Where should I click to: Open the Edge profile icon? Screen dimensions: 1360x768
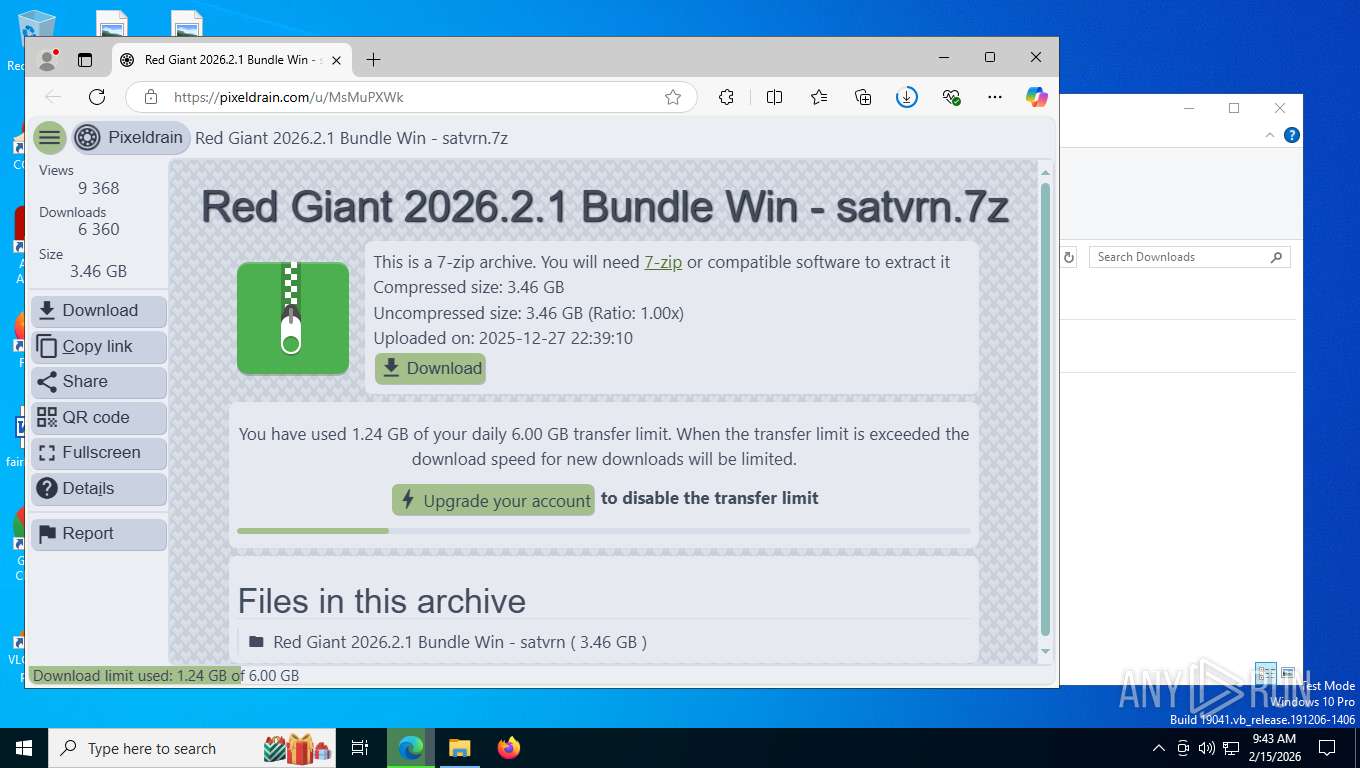(47, 60)
